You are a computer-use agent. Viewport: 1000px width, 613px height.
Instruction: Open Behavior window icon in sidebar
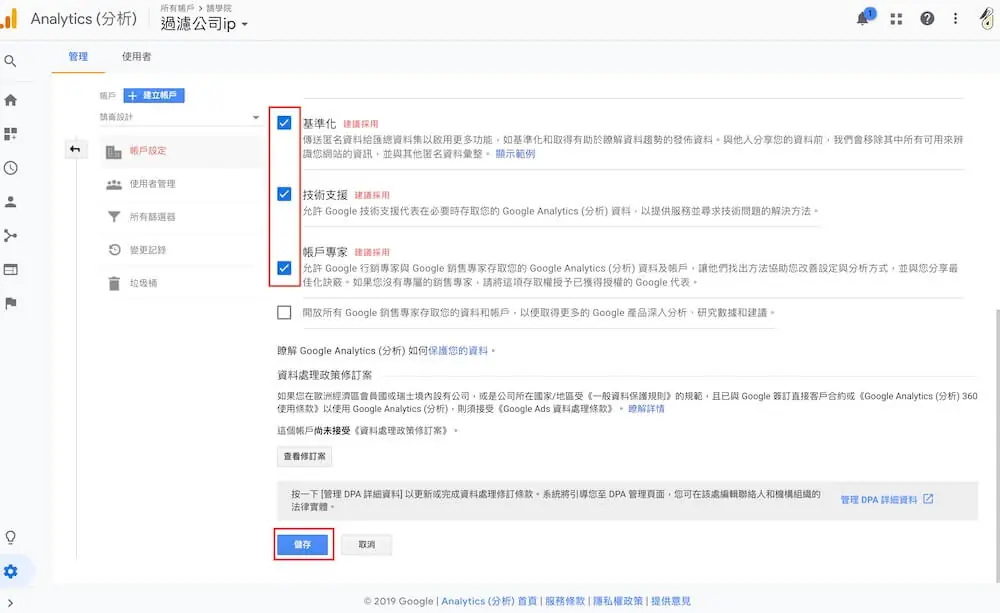pos(10,270)
